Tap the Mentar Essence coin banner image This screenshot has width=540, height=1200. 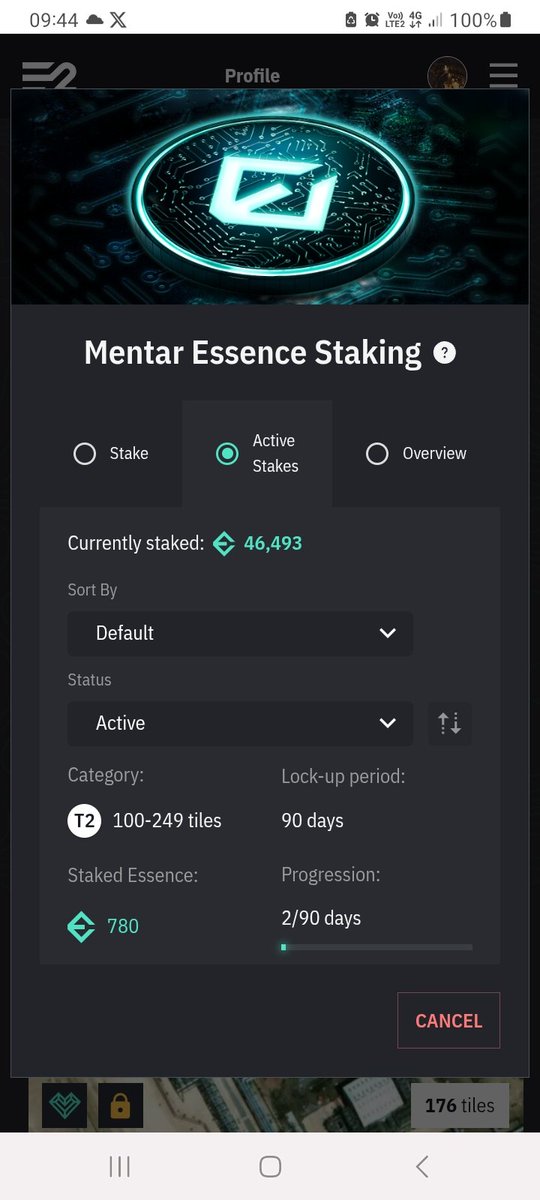tap(270, 197)
